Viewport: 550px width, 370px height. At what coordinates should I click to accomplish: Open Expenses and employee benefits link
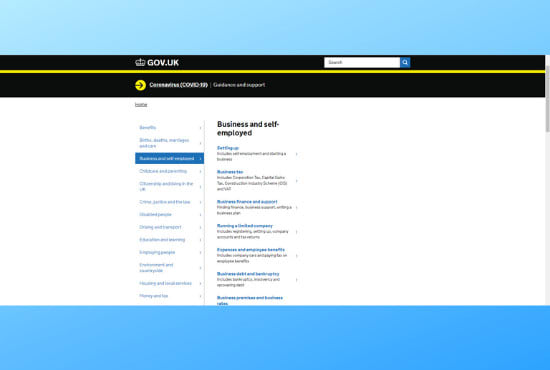251,250
